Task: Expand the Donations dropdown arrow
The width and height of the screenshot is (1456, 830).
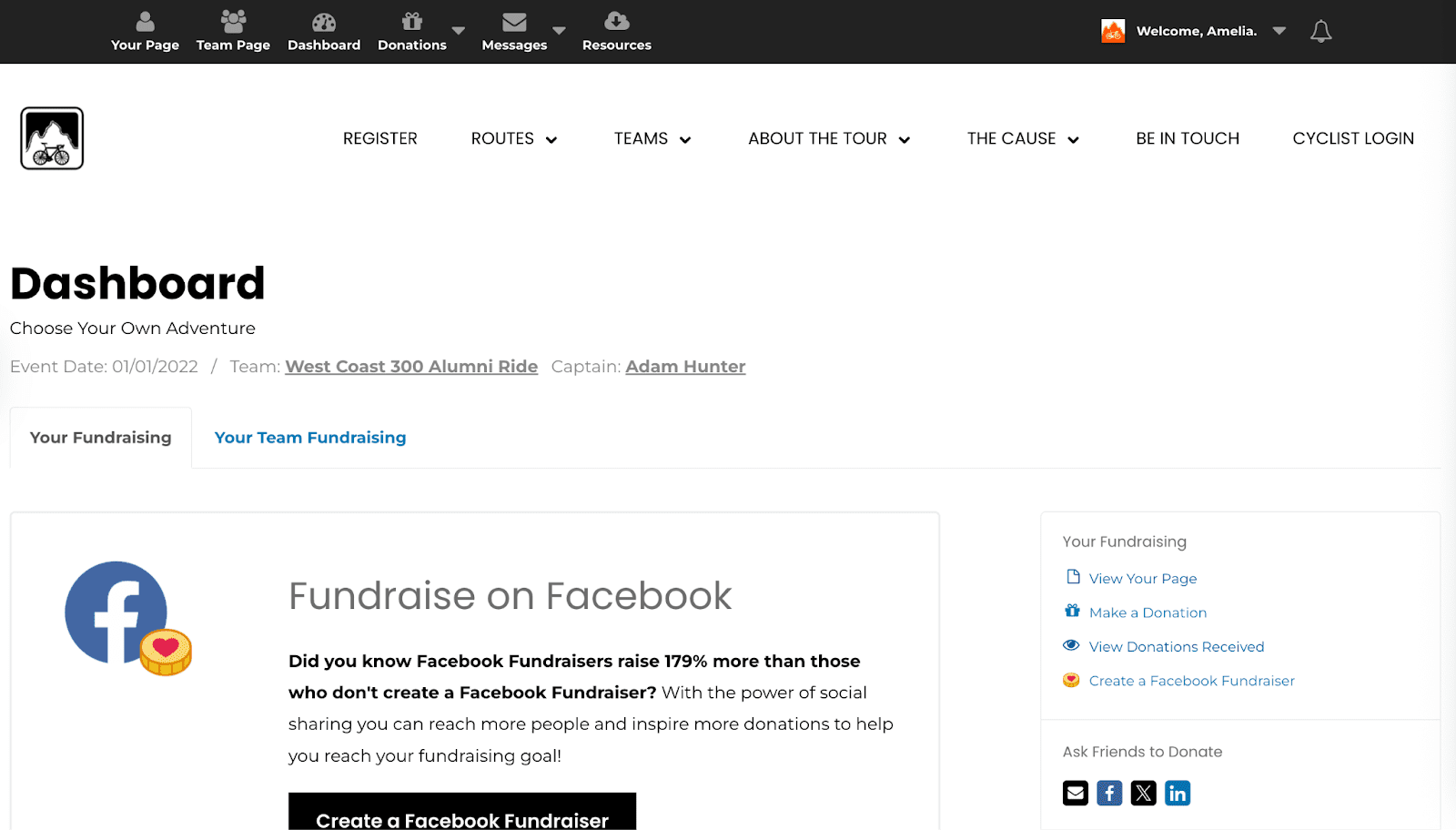Action: pyautogui.click(x=459, y=31)
